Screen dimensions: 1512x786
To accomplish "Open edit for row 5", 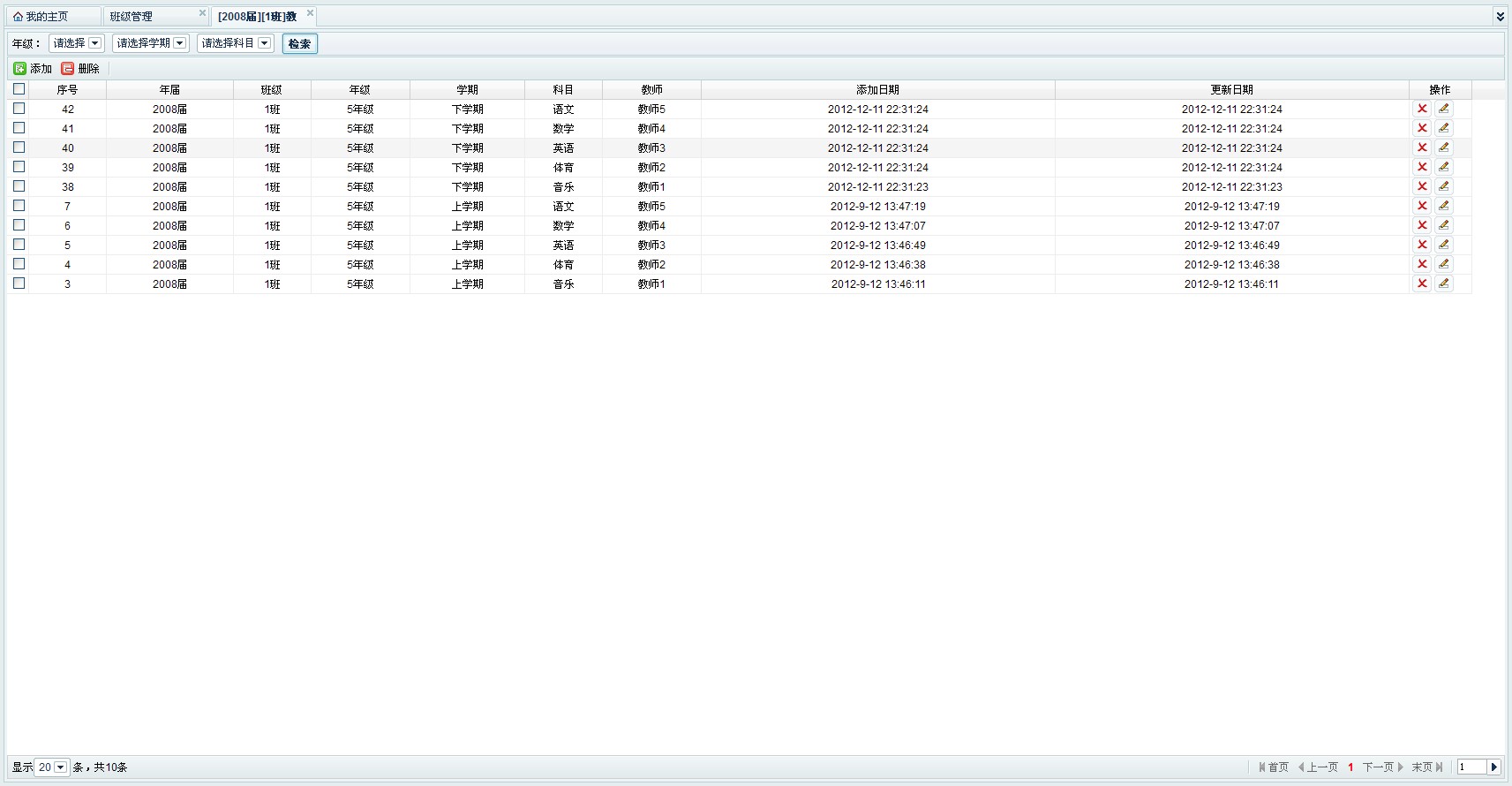I will pos(1443,245).
